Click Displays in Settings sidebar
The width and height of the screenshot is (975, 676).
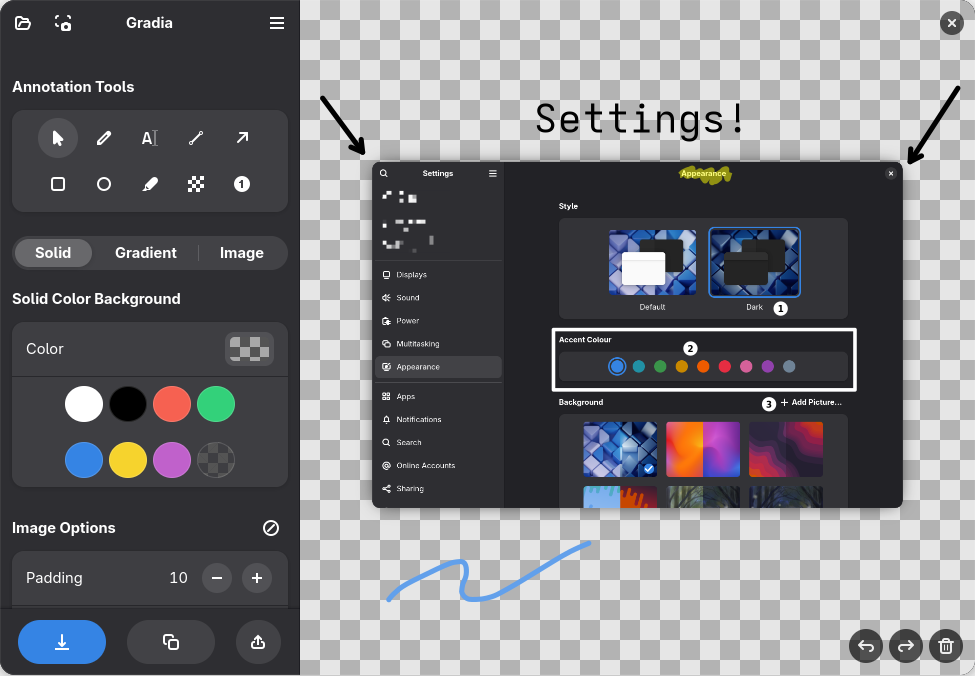438,274
